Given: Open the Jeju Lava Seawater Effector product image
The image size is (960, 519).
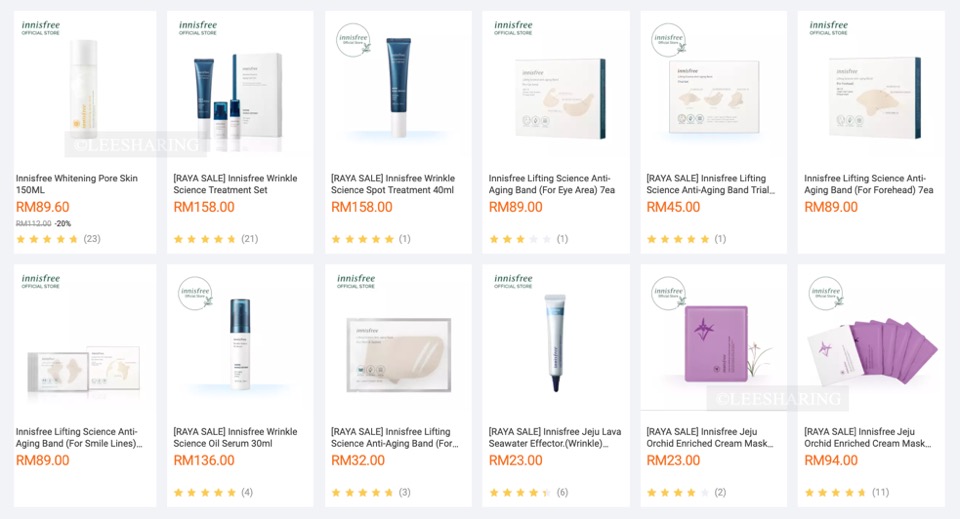Looking at the screenshot, I should (555, 343).
